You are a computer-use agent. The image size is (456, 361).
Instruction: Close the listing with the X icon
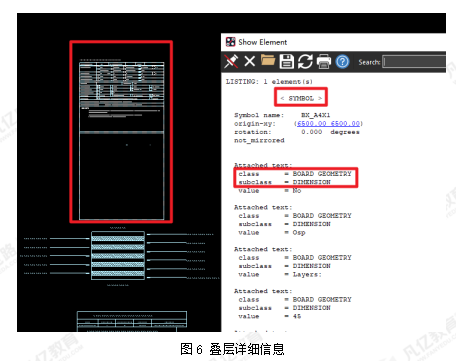pos(250,61)
